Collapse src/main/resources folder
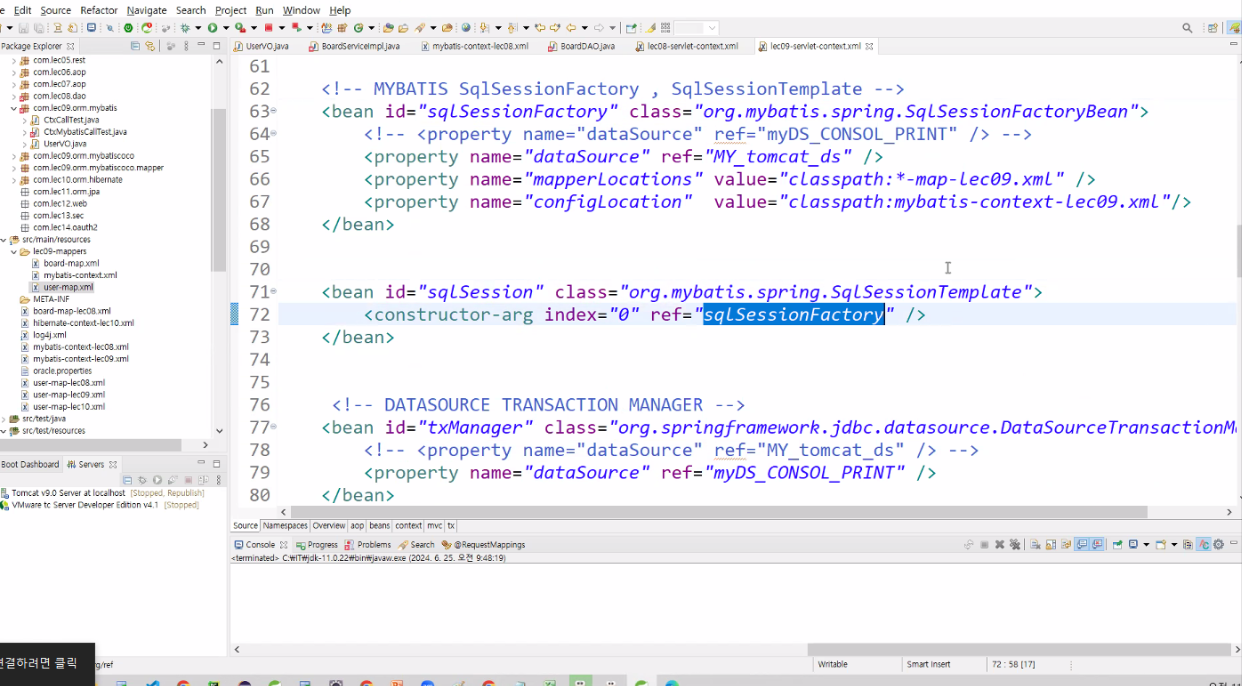The height and width of the screenshot is (686, 1242). click(4, 240)
